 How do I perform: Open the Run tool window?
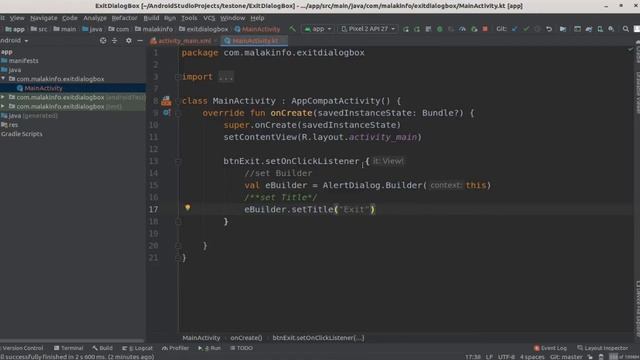point(209,348)
